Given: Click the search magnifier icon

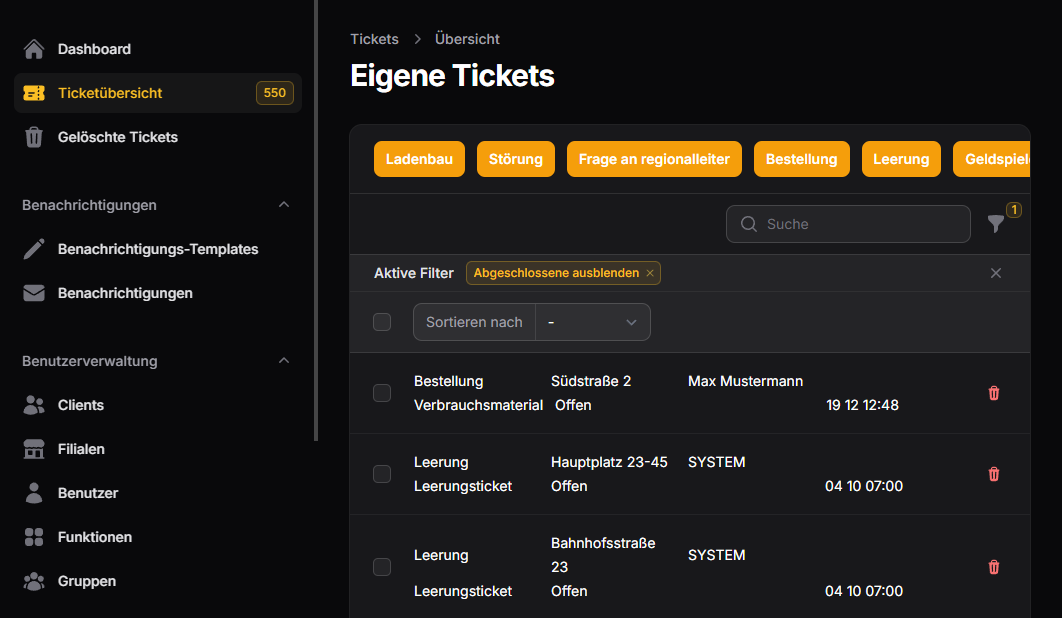Looking at the screenshot, I should click(x=748, y=224).
